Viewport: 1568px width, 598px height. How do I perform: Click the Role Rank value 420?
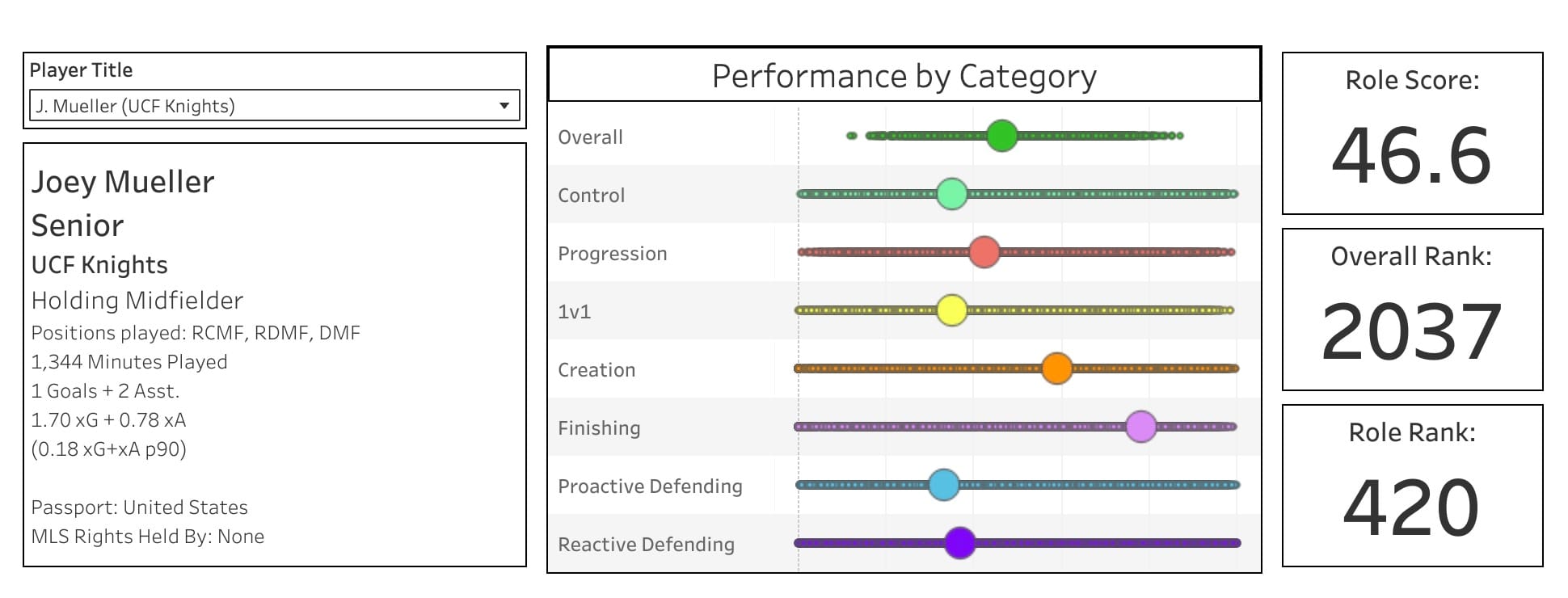[1411, 507]
